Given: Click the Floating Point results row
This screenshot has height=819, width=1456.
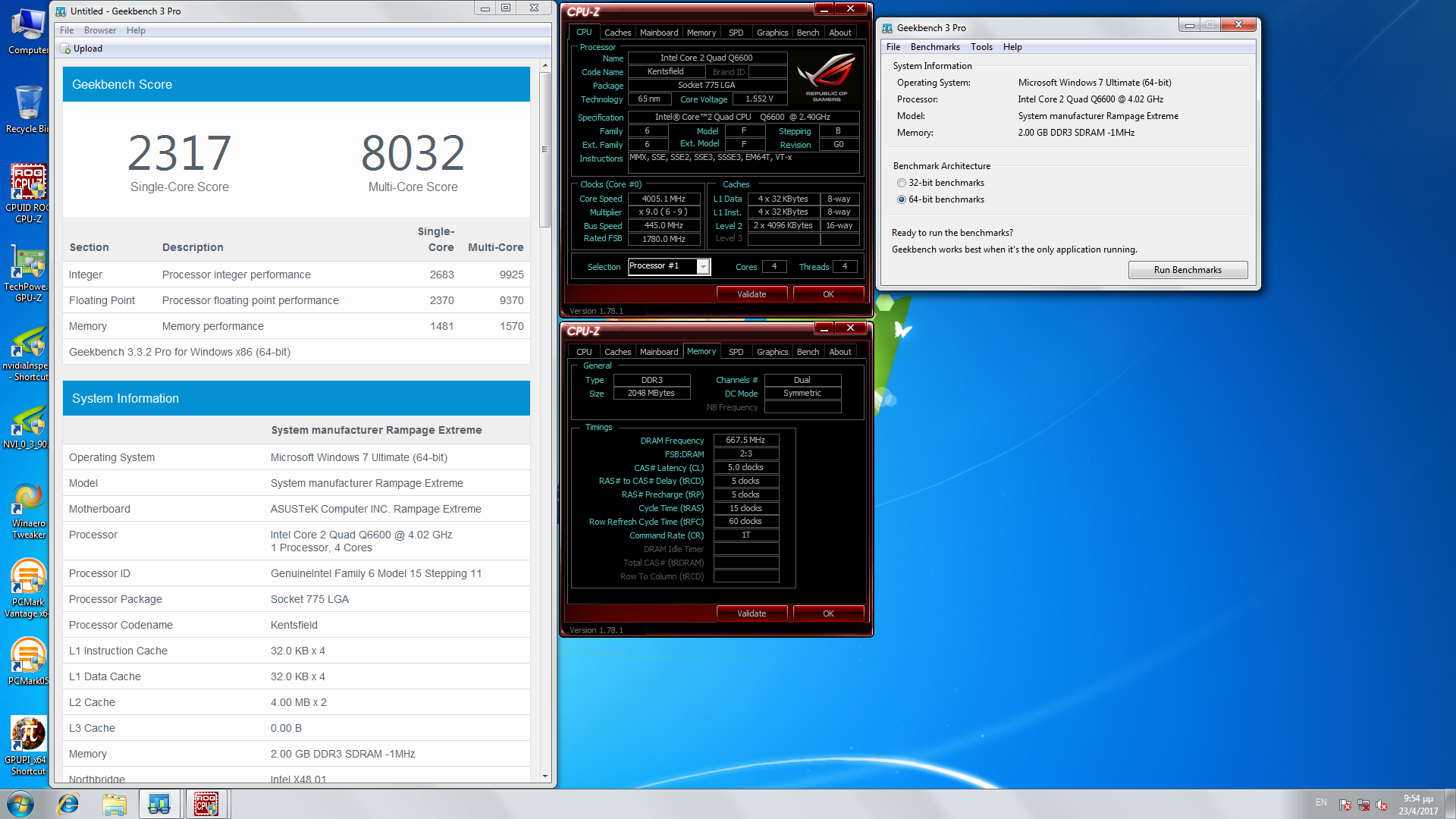Looking at the screenshot, I should [x=297, y=300].
